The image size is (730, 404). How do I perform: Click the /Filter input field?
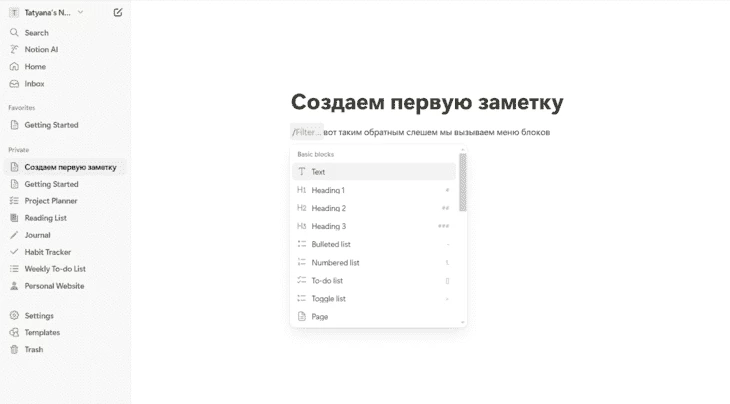[308, 132]
